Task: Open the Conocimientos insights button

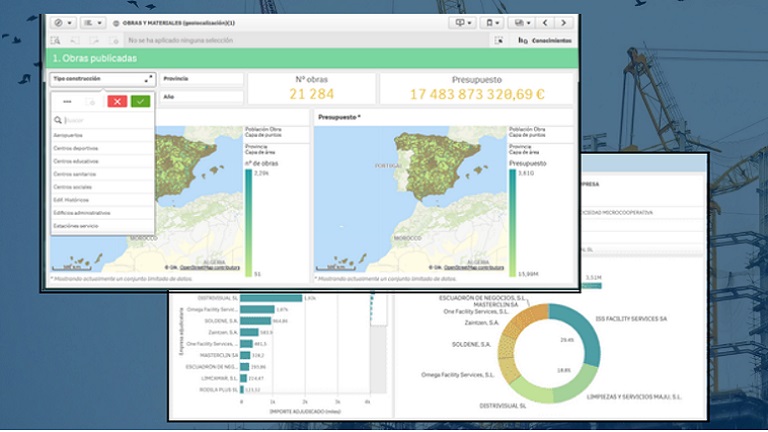Action: point(545,40)
